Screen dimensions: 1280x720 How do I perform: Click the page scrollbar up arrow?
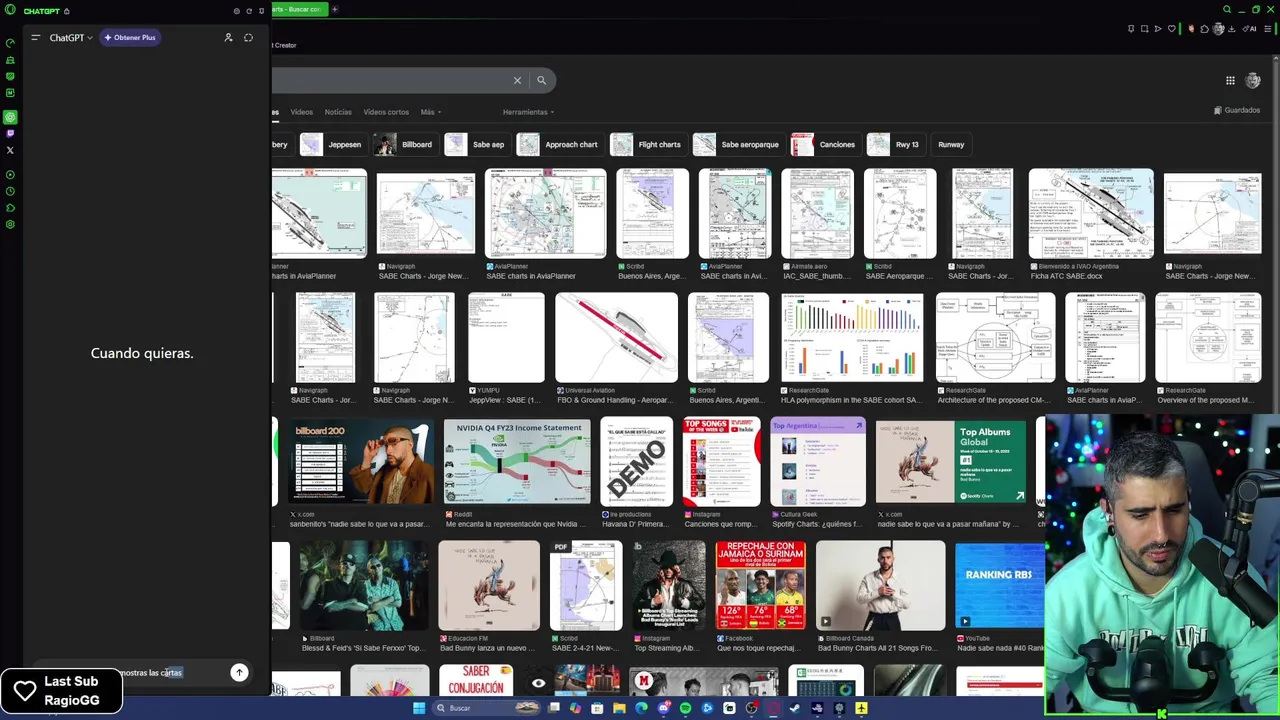(x=1275, y=60)
